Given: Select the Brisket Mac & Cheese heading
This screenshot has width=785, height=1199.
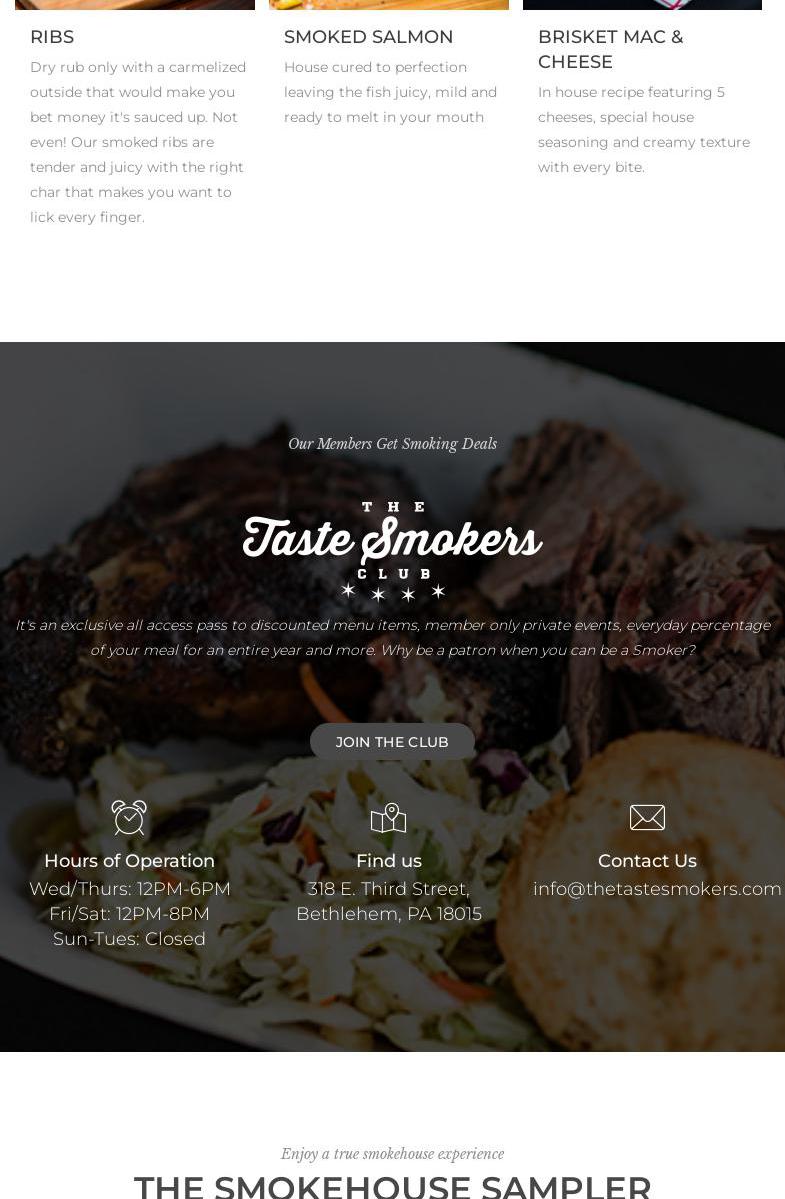Looking at the screenshot, I should tap(610, 49).
